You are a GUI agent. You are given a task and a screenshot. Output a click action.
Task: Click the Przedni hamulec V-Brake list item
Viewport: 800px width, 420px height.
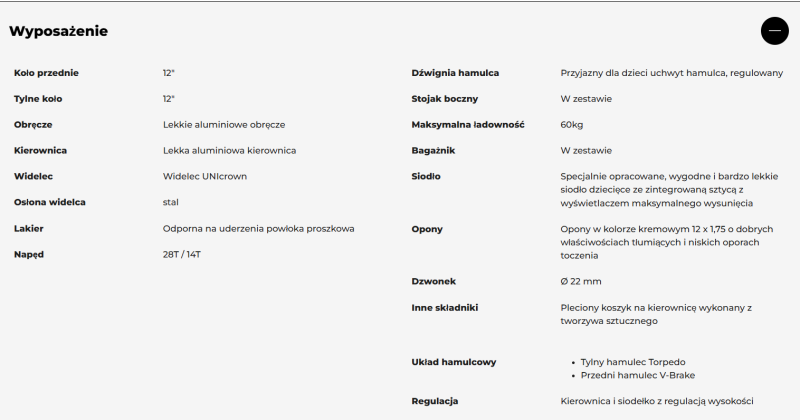pos(637,375)
